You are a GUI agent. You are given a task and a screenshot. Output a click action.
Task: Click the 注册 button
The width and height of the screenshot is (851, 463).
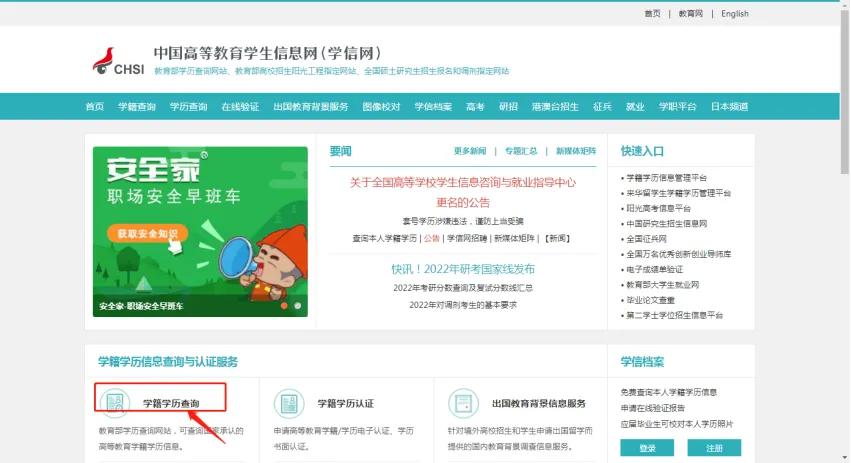(x=714, y=448)
